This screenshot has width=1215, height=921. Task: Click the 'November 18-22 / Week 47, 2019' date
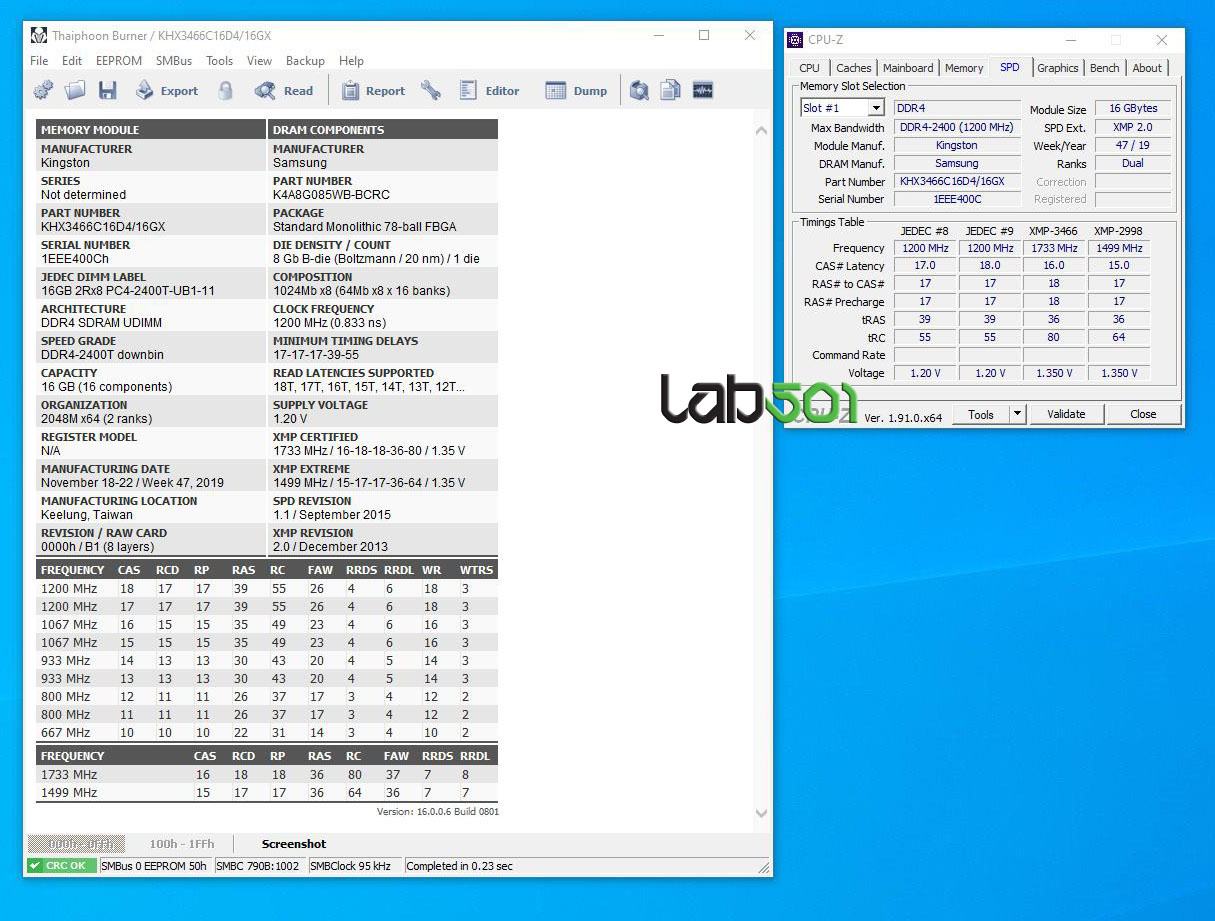point(132,483)
